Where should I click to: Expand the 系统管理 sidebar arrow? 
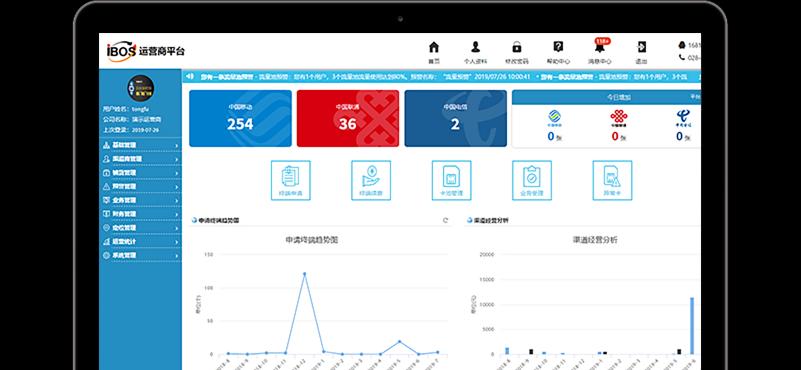point(177,256)
